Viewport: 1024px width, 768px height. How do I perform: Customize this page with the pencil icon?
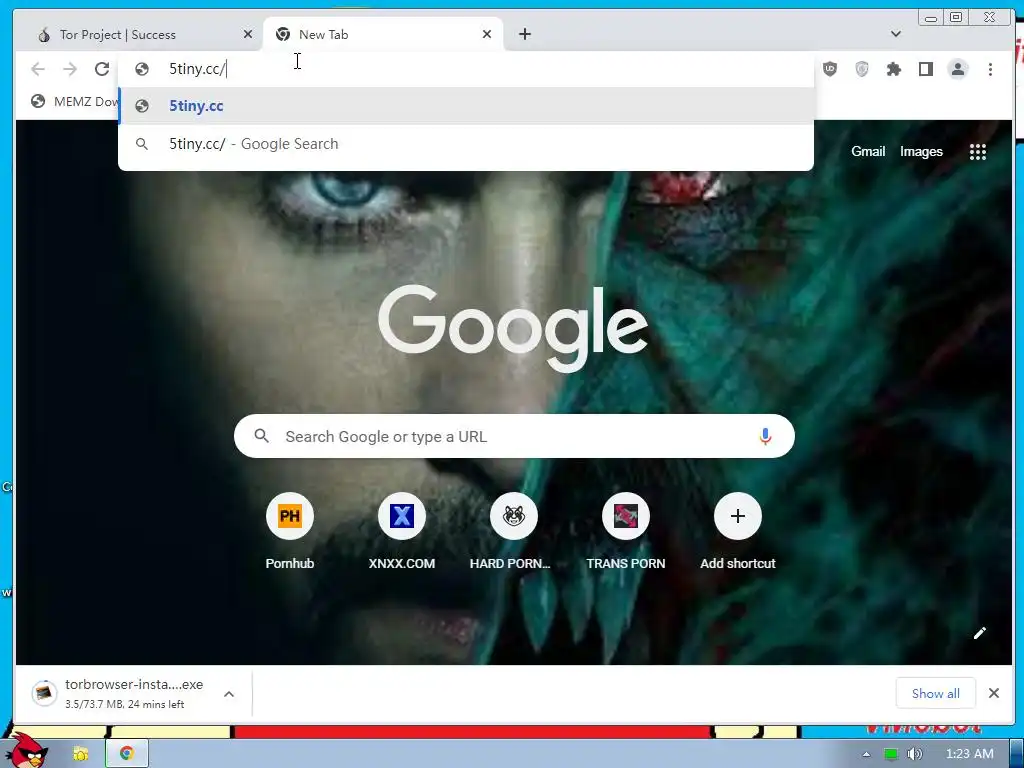[980, 633]
